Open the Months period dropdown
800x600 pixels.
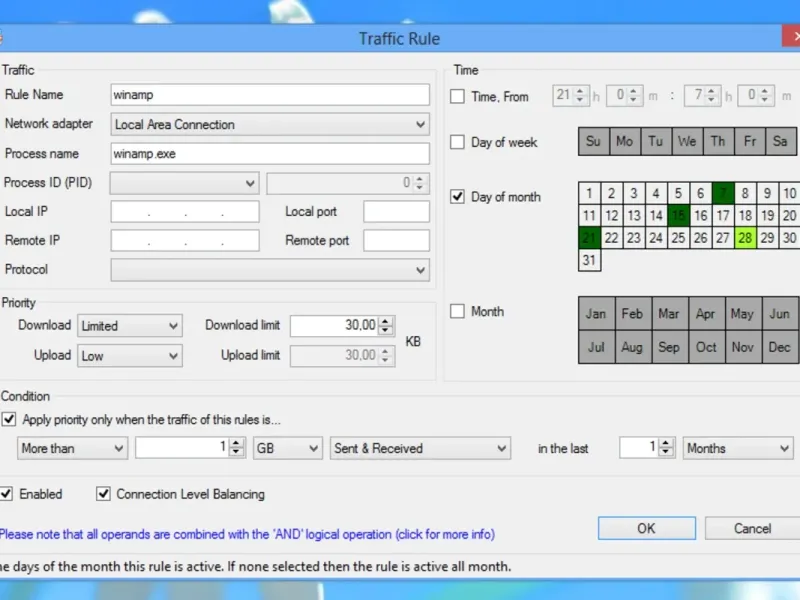click(x=738, y=448)
